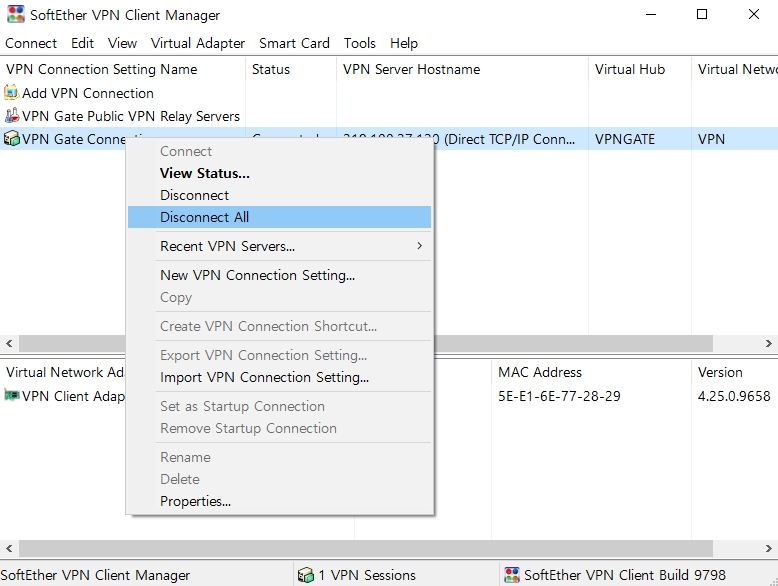
Task: Click Create VPN Connection Shortcut... entry
Action: (x=279, y=326)
